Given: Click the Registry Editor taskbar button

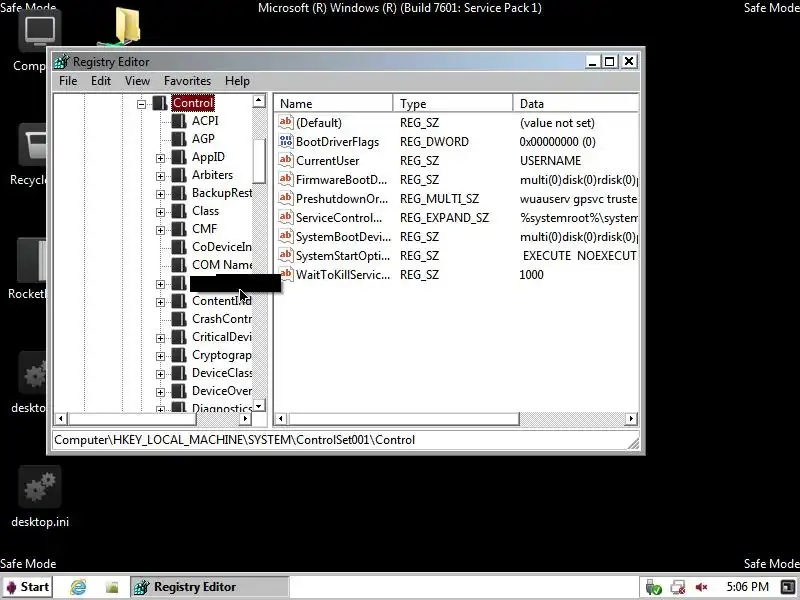Looking at the screenshot, I should coord(210,587).
